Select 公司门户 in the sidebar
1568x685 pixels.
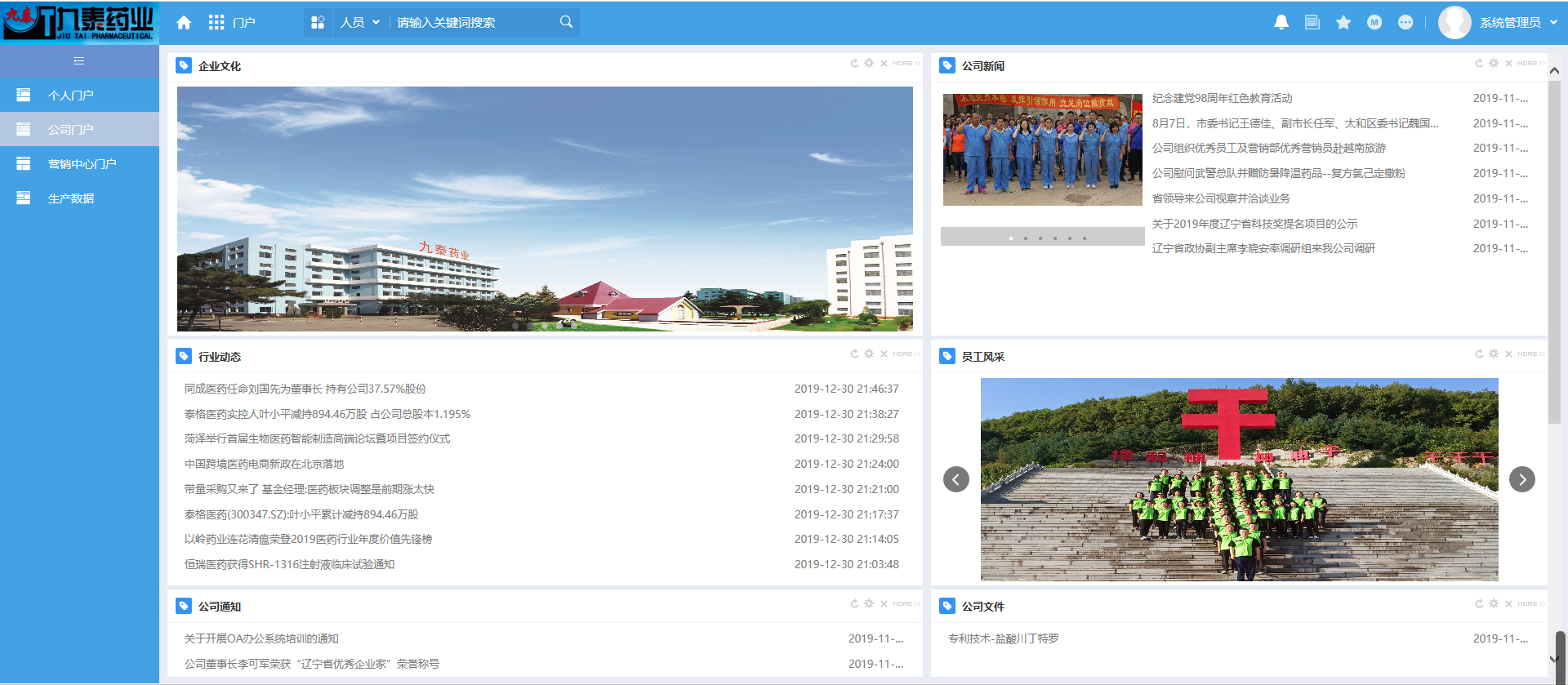tap(79, 130)
